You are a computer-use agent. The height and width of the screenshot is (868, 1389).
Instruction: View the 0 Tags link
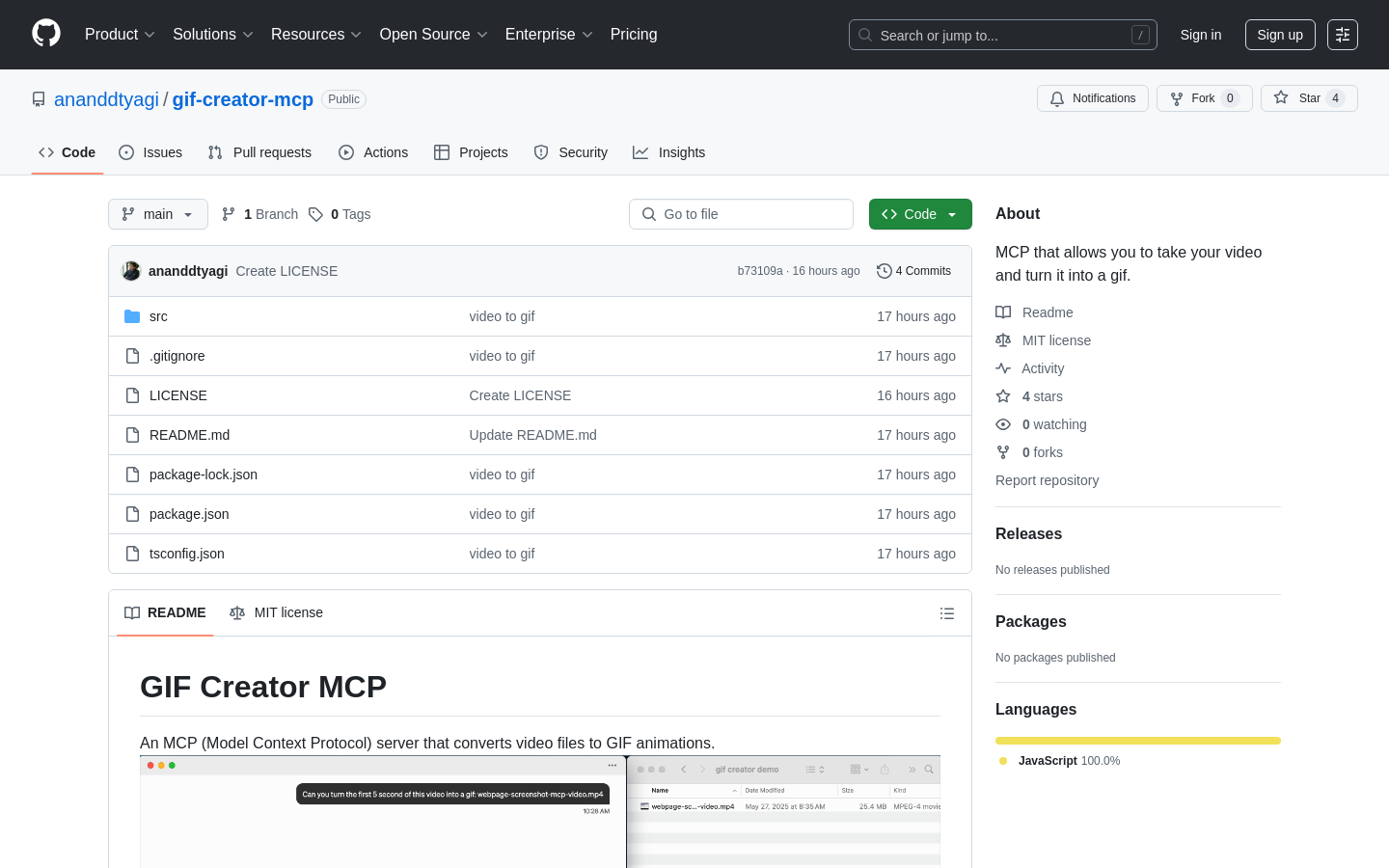point(340,214)
